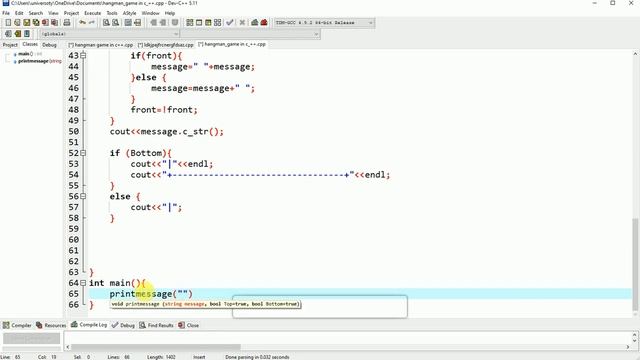Click code line 'cout<<message.c_str();'

pyautogui.click(x=167, y=131)
